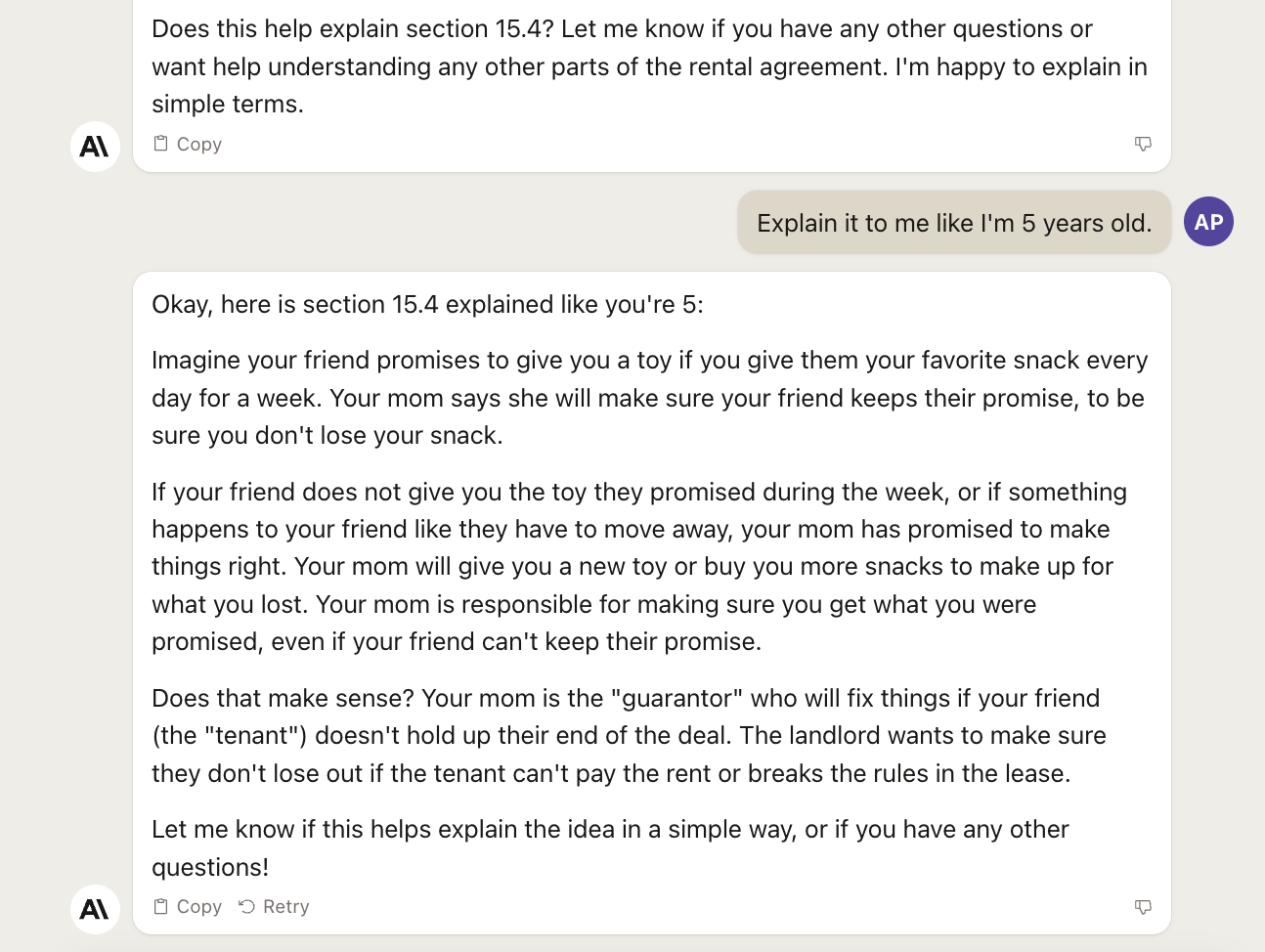Click the Retry text label
The height and width of the screenshot is (952, 1265).
click(x=286, y=907)
